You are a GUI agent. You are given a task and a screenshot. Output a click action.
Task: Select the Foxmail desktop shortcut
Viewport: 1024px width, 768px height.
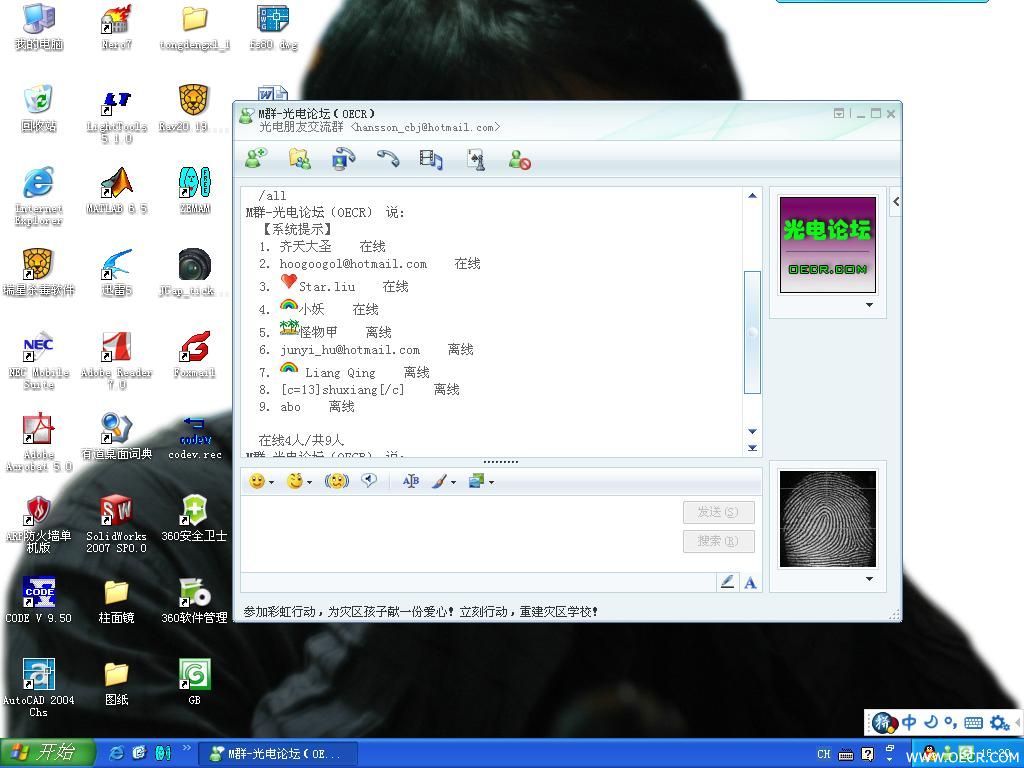tap(195, 355)
